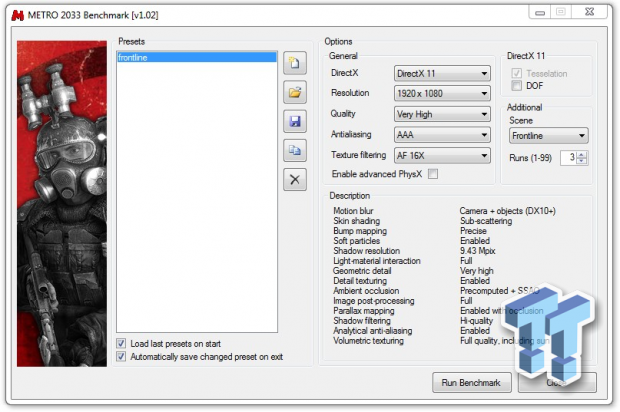Click the Runs (1-99) number field
Screen dimensions: 620x412
(568, 158)
